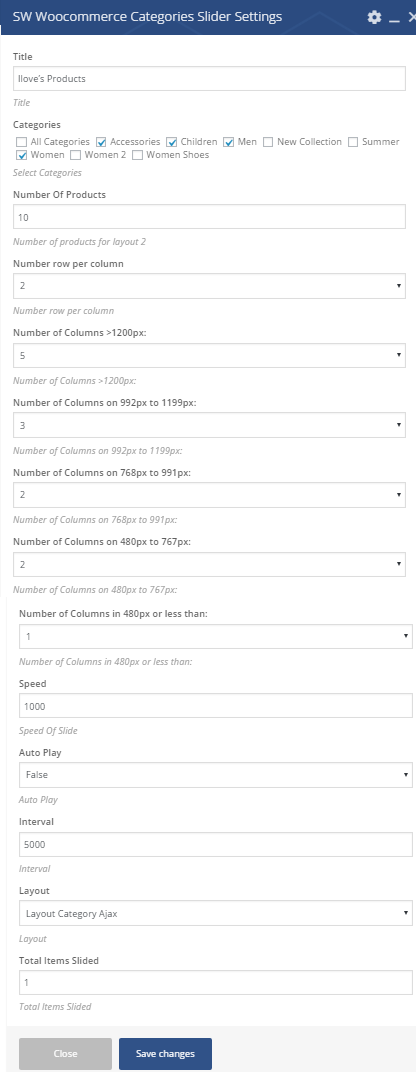Close the settings panel with X icon

[412, 17]
